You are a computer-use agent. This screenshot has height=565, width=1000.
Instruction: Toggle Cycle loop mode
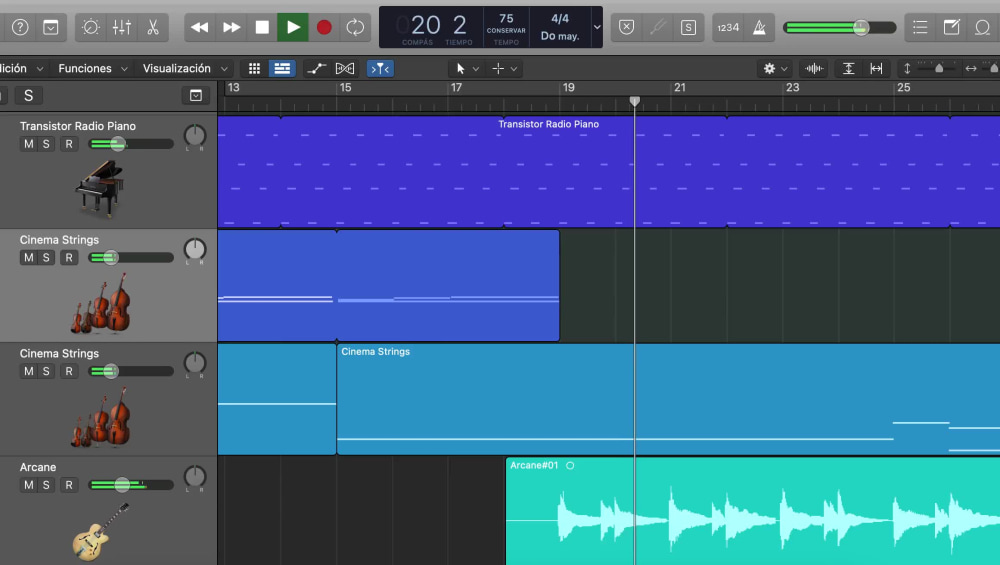(355, 27)
